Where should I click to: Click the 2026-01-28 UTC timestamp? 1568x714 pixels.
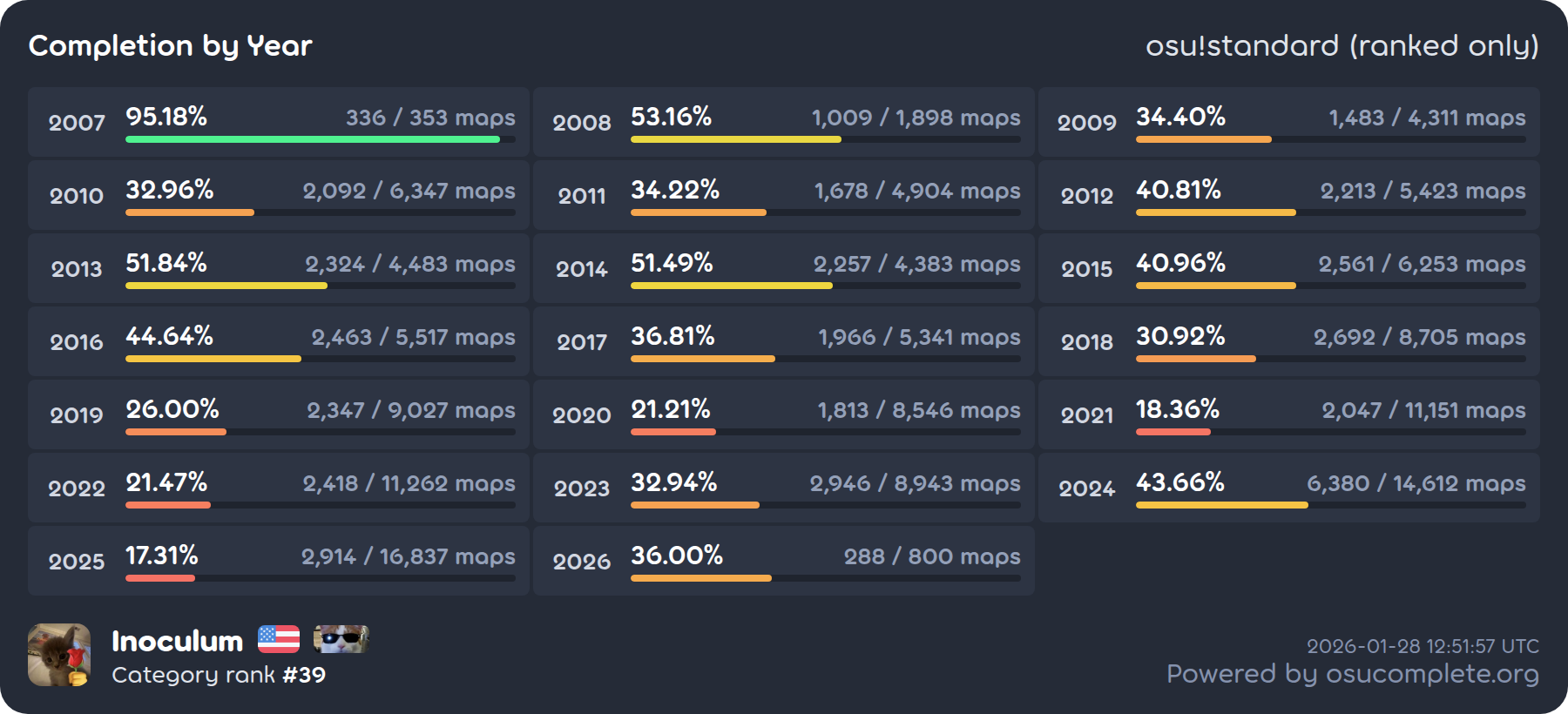pos(1422,646)
